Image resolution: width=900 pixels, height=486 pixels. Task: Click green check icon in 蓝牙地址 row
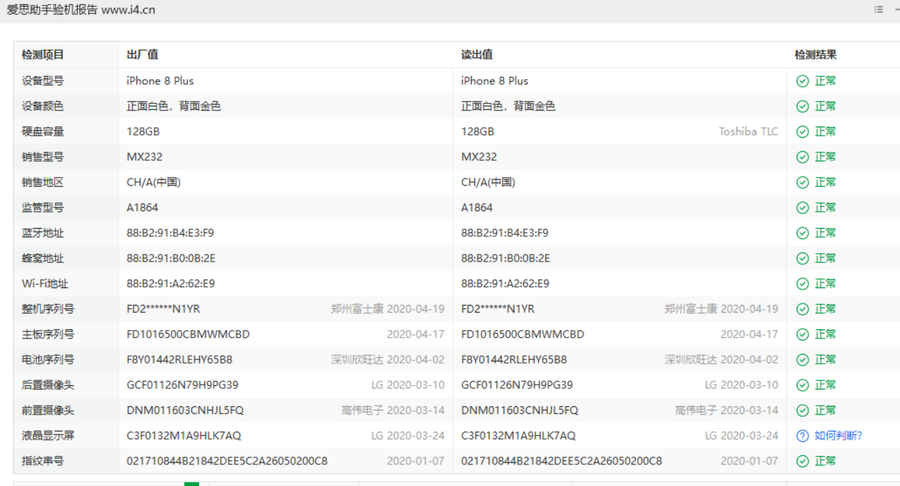802,233
